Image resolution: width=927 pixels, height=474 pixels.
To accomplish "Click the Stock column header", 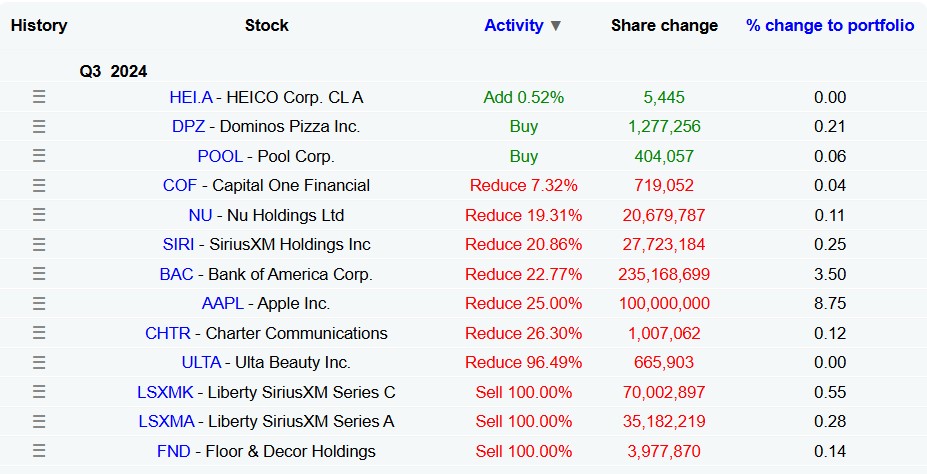I will click(266, 25).
